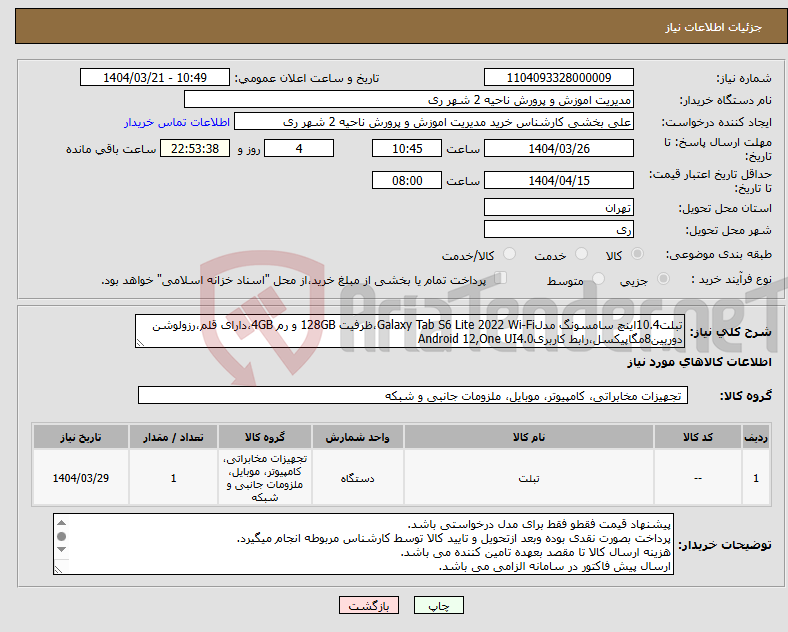
Task: Click the تاریخ نیاز column header
Action: point(80,437)
